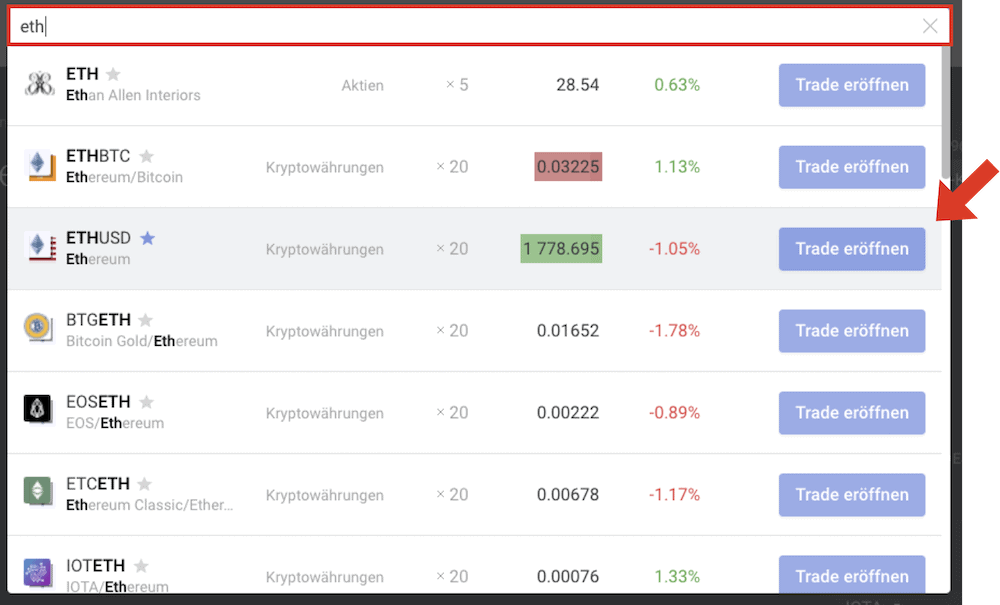Image resolution: width=1000 pixels, height=605 pixels.
Task: Favorite EOSETH with its star
Action: tap(146, 402)
